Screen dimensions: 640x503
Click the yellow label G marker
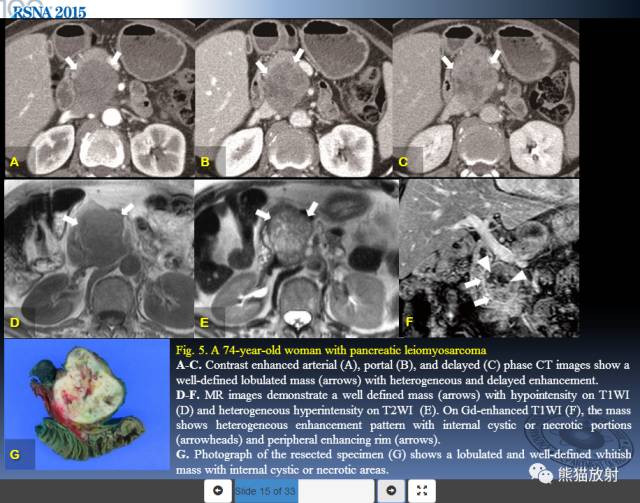(15, 454)
